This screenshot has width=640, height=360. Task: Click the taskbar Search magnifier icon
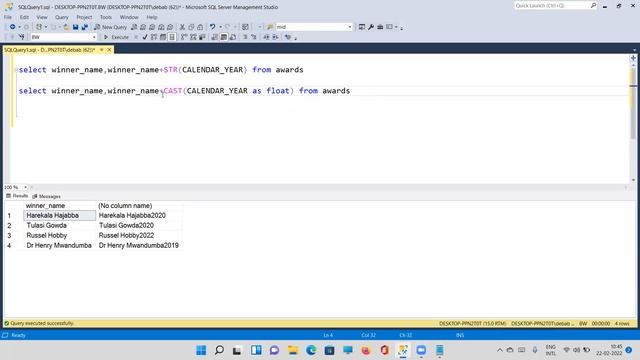[219, 350]
